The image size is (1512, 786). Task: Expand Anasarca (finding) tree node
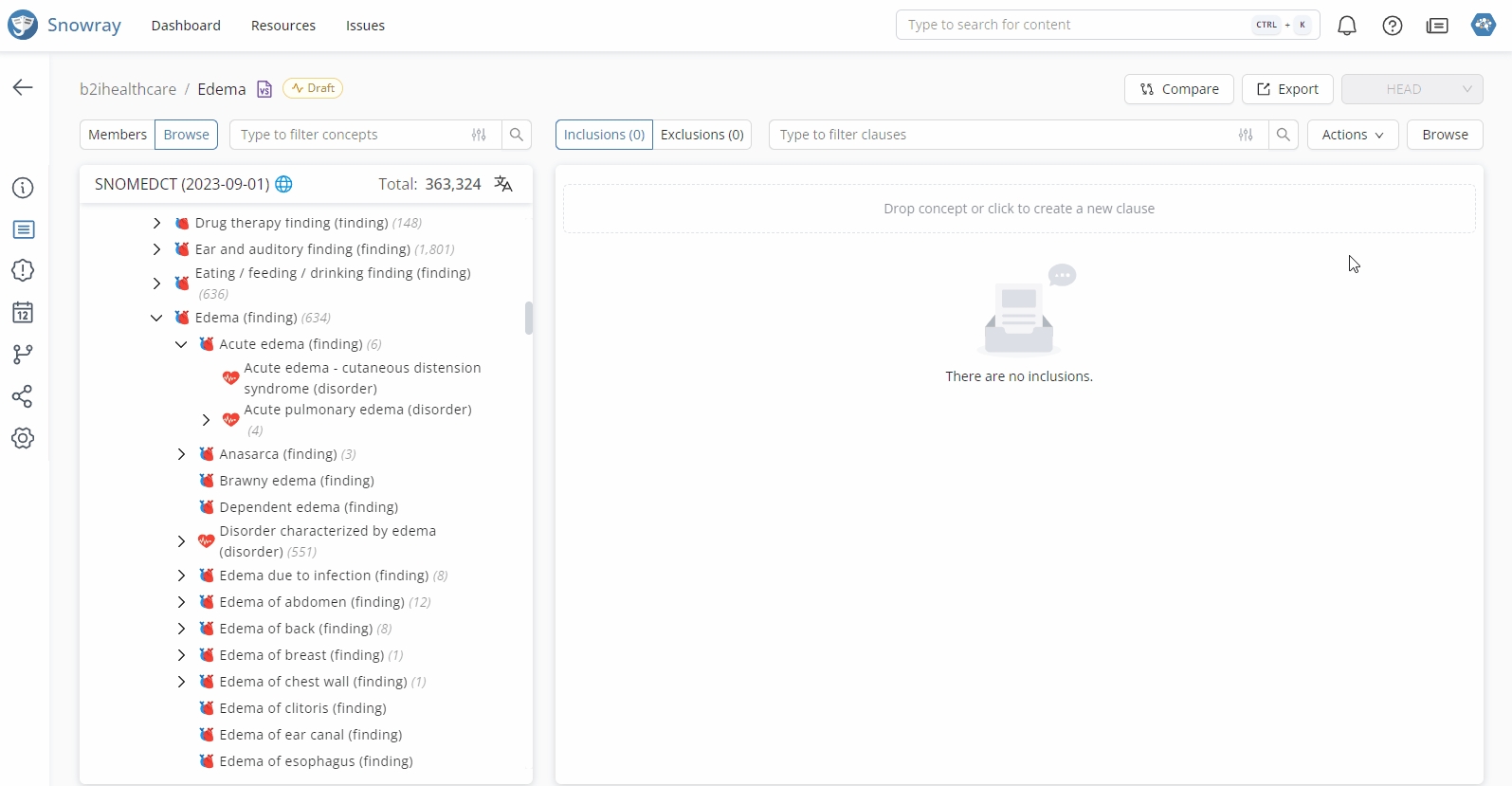point(181,454)
